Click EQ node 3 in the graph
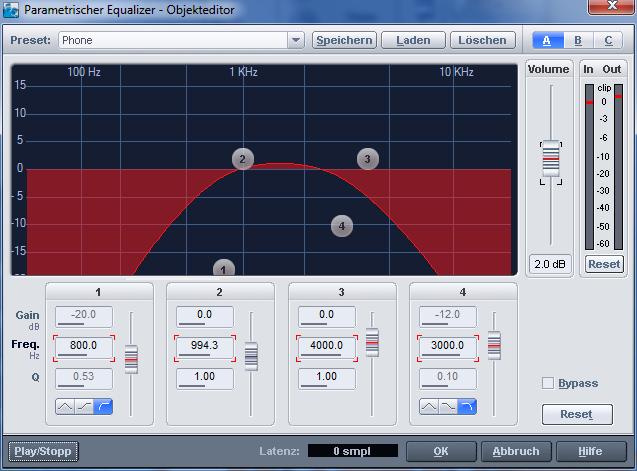 click(368, 159)
